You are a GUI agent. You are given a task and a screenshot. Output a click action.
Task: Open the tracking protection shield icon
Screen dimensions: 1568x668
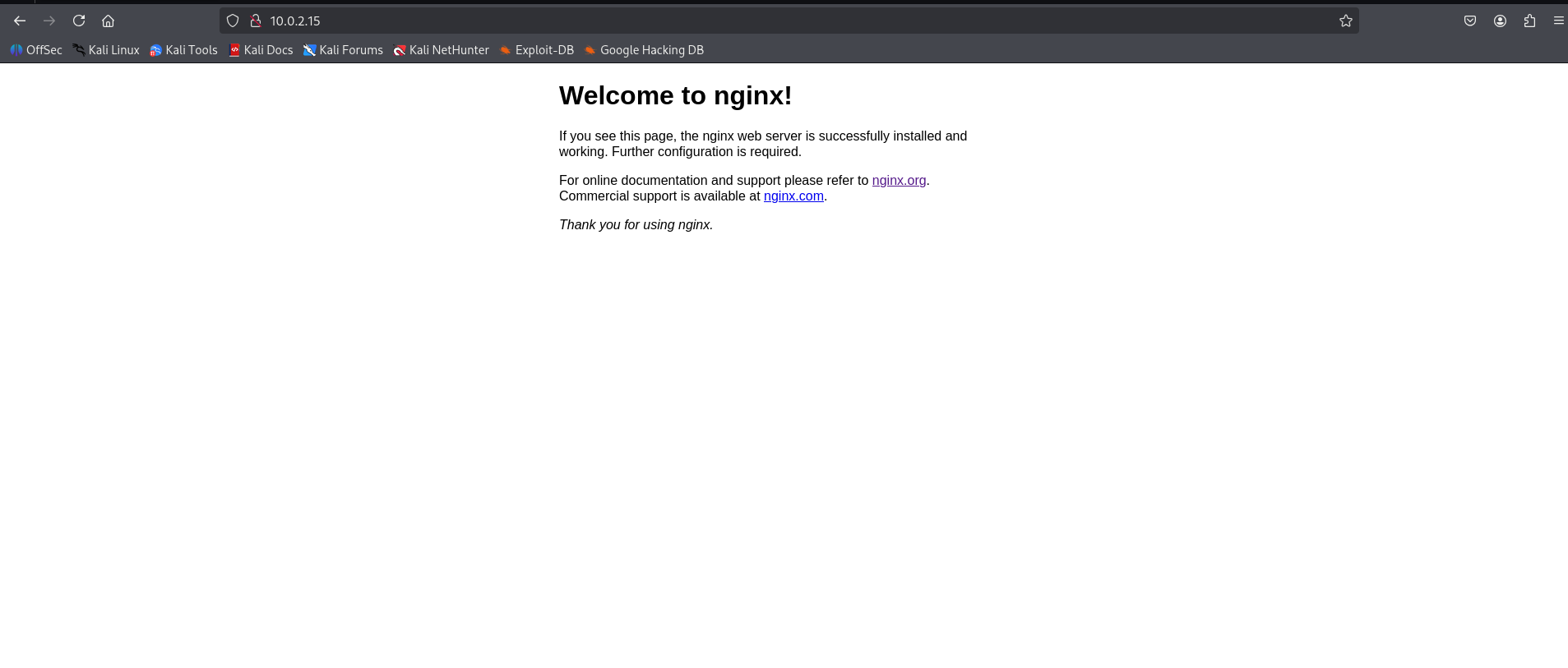(x=233, y=21)
